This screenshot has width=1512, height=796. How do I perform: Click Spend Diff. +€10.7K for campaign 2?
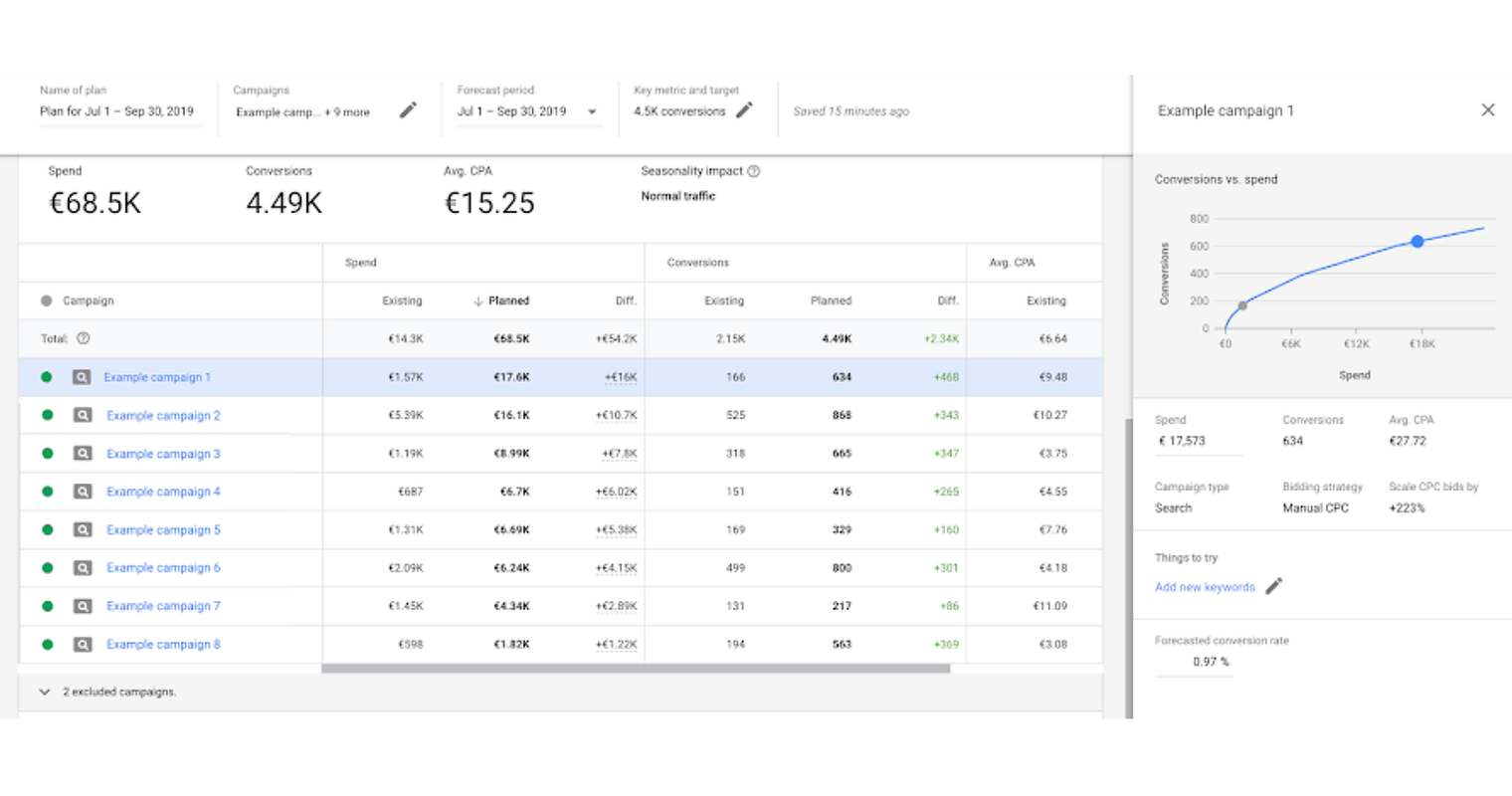[616, 415]
